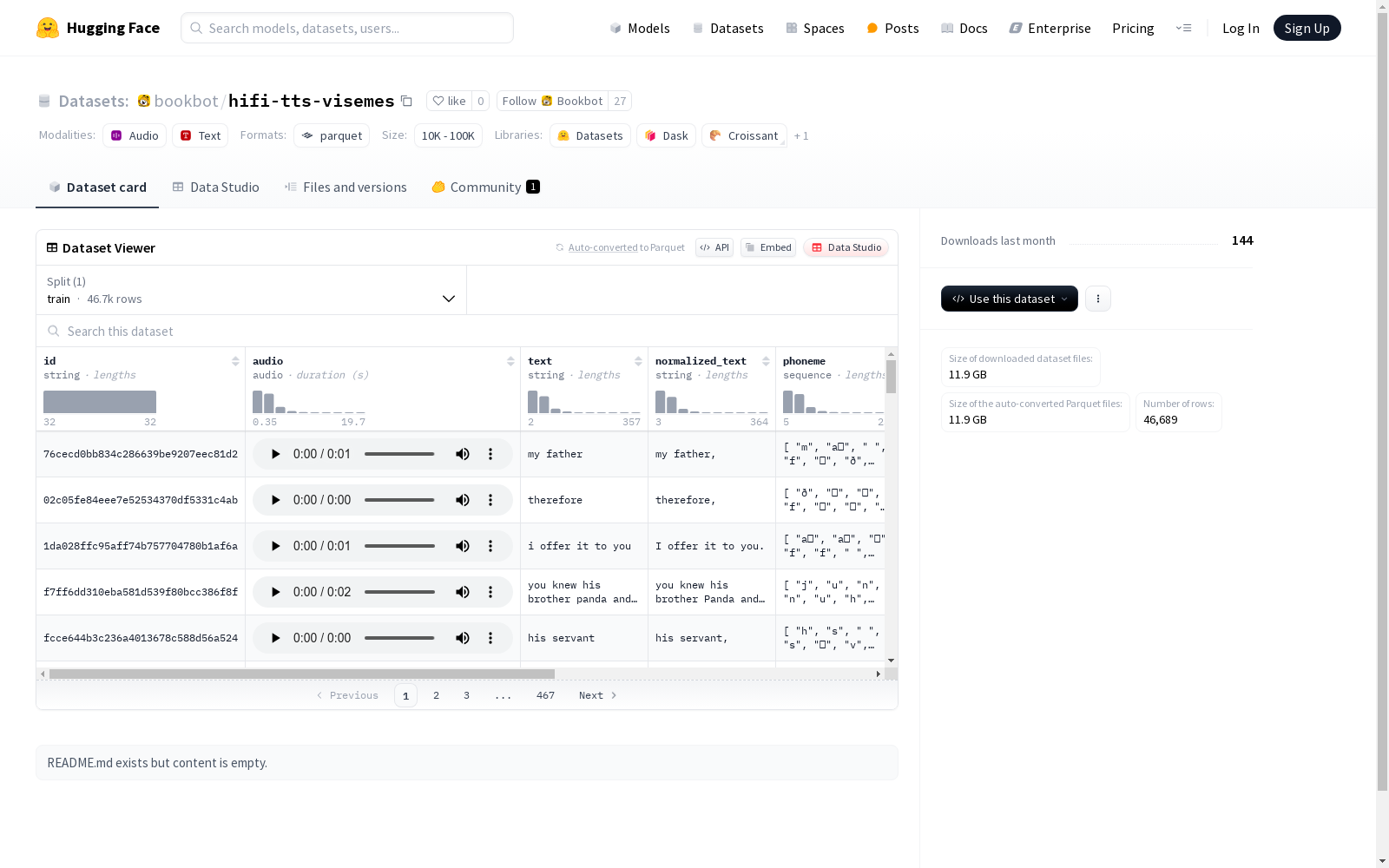Mute audio in 'i offer it to you' row
This screenshot has width=1389, height=868.
[463, 546]
